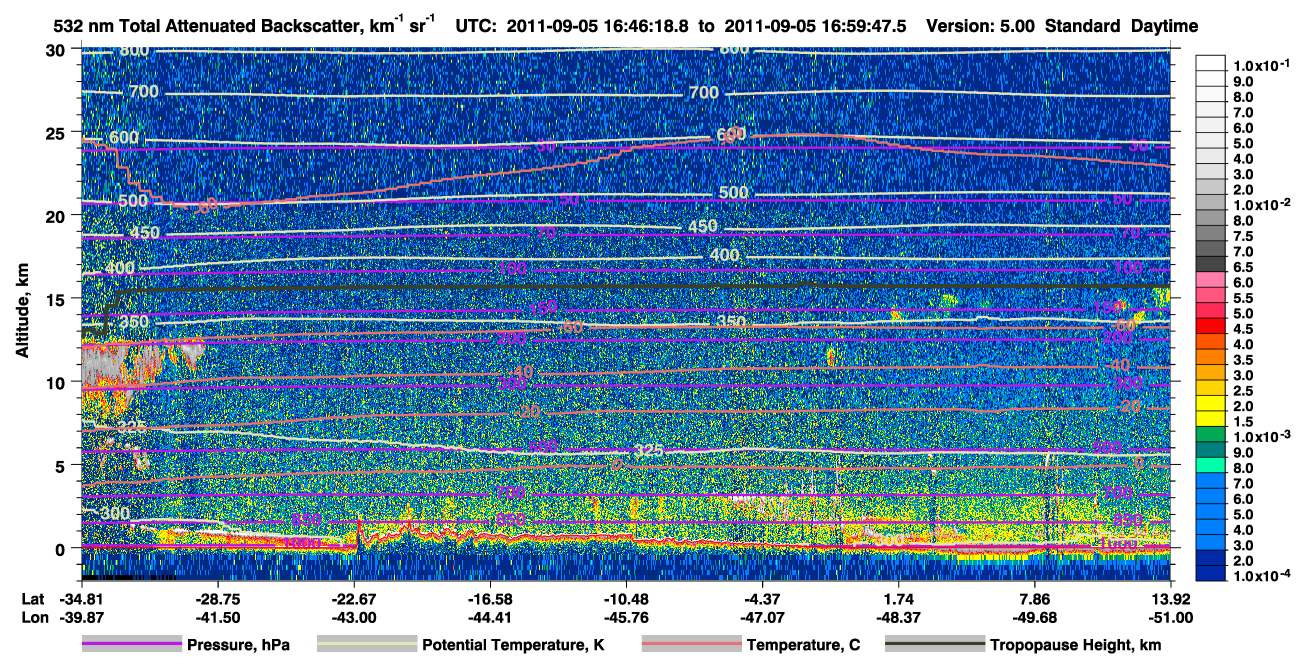The image size is (1300, 667).
Task: Click colorbar label '1.5'
Action: click(x=1243, y=423)
